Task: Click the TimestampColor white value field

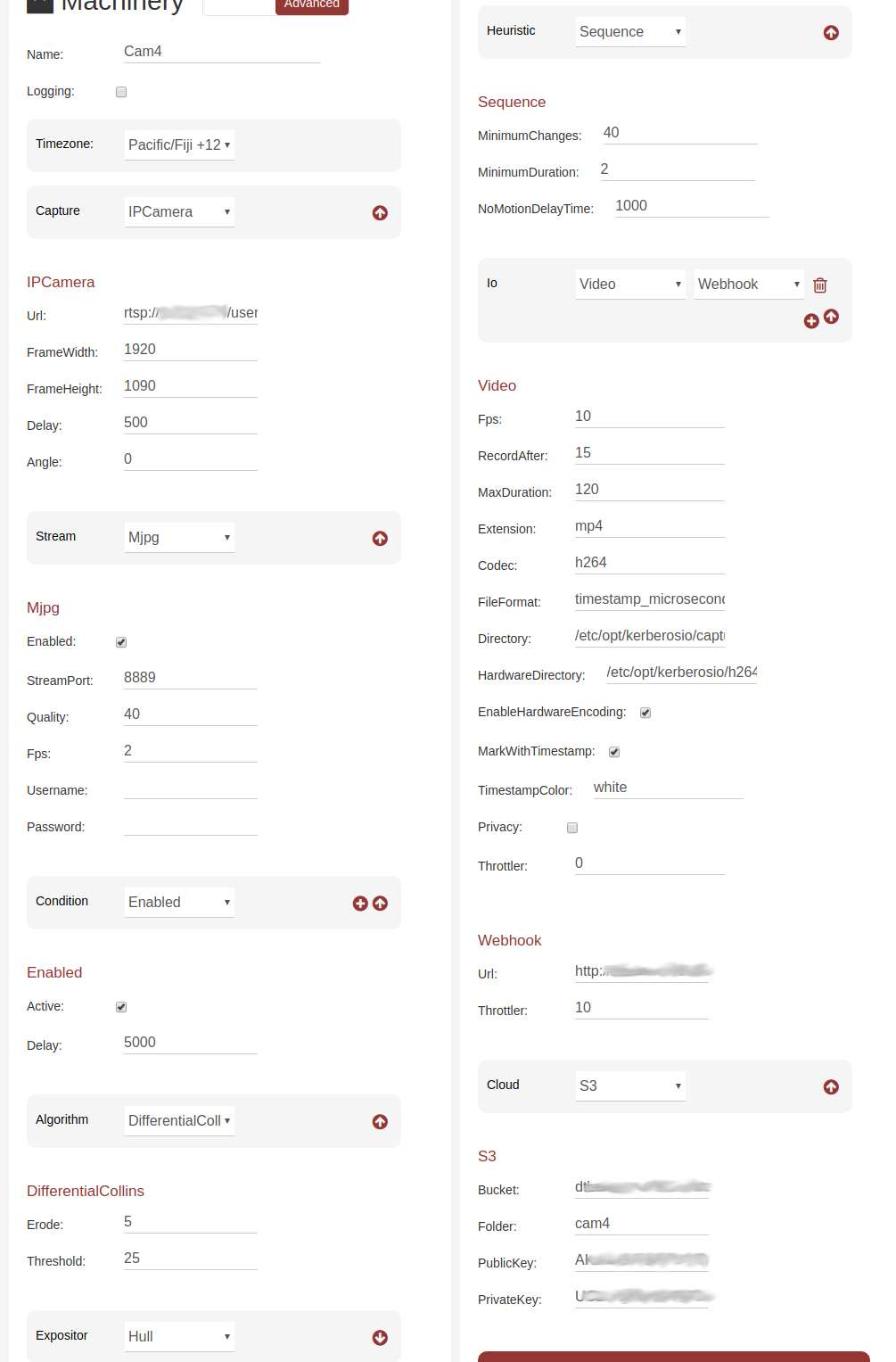Action: click(667, 788)
